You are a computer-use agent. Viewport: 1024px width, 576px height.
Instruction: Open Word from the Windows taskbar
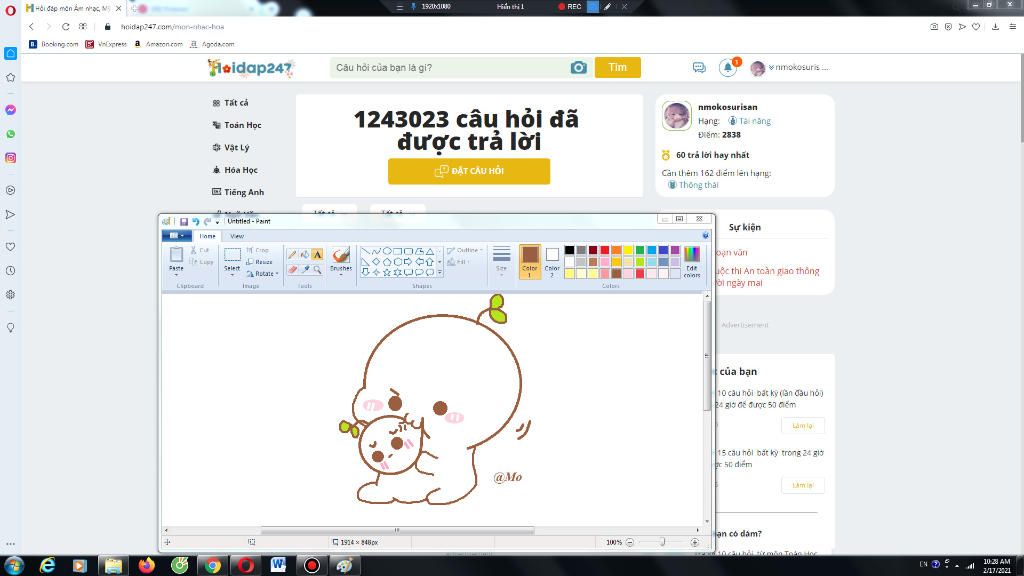tap(278, 565)
